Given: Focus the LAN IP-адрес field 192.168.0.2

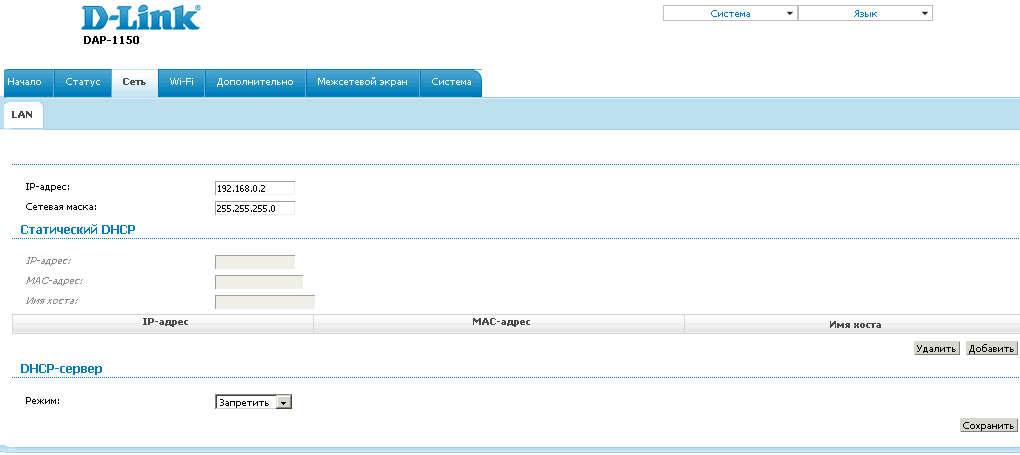Looking at the screenshot, I should (255, 188).
